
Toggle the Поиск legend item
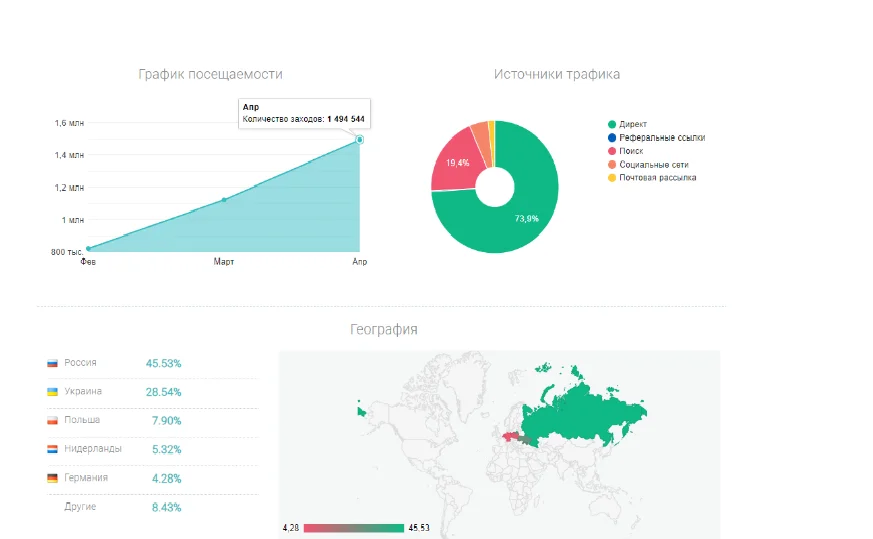click(x=630, y=151)
